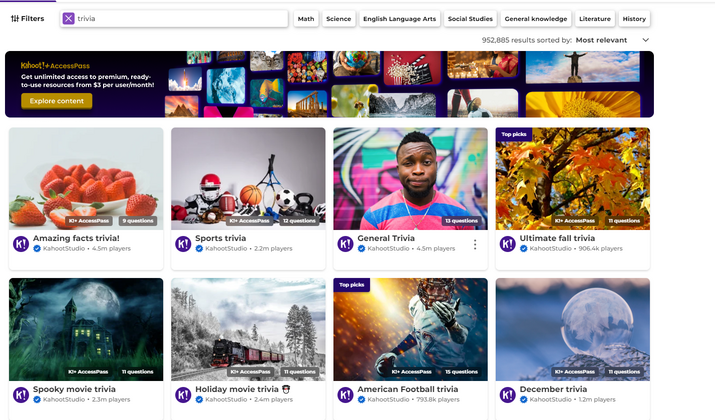Click the Ultimate fall trivia title

pos(557,238)
